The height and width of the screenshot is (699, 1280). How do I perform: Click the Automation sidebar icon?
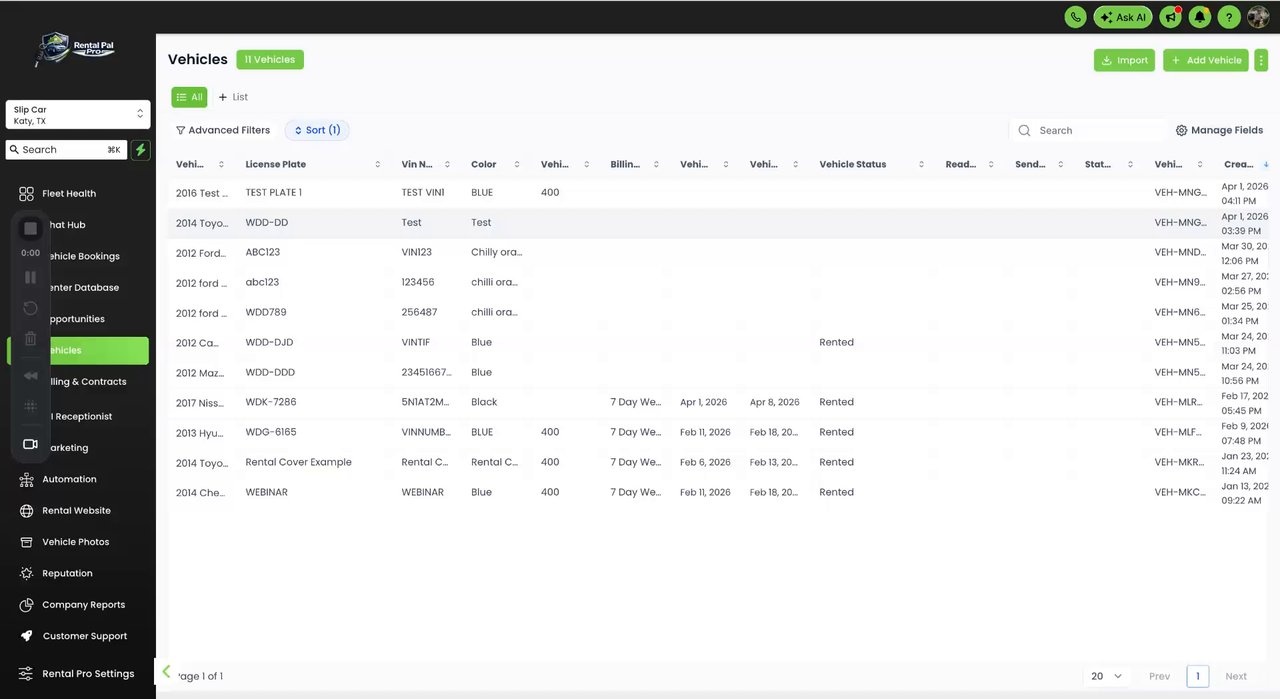click(27, 479)
